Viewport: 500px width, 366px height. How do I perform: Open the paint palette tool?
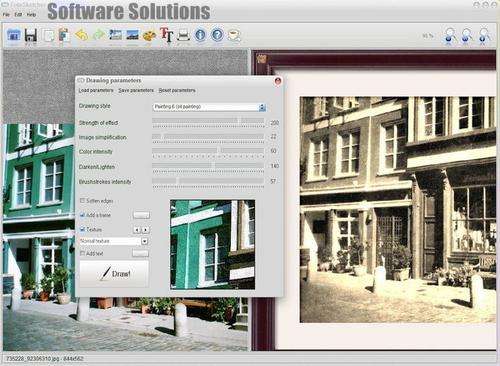(149, 35)
